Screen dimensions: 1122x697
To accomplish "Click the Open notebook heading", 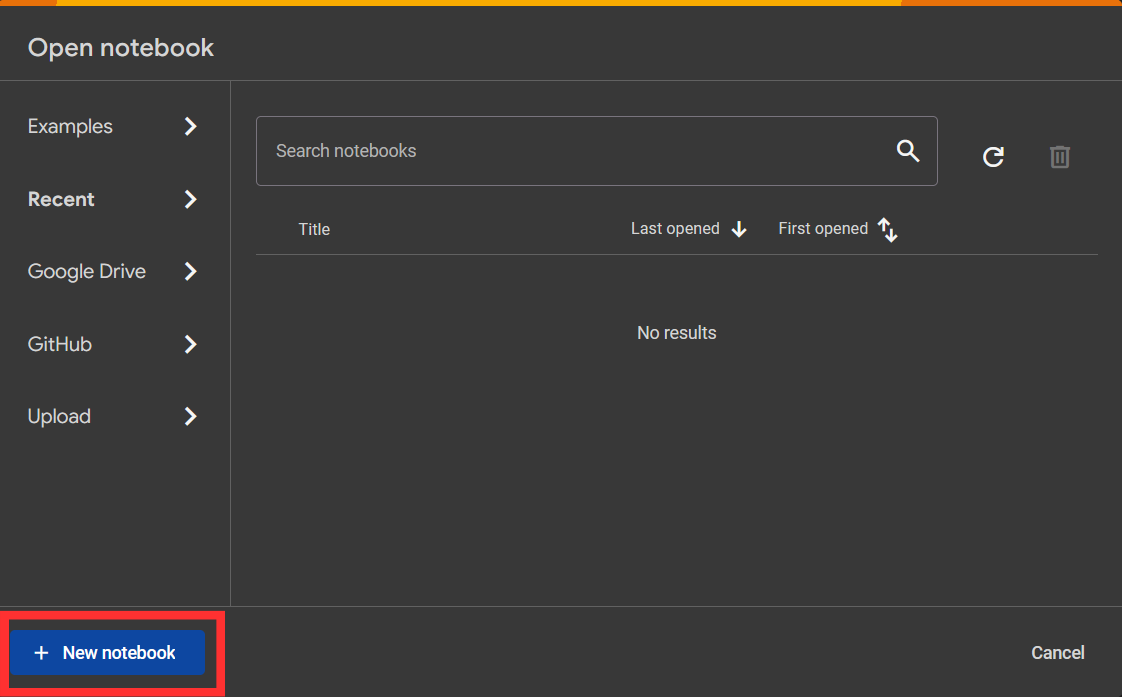I will pyautogui.click(x=121, y=48).
